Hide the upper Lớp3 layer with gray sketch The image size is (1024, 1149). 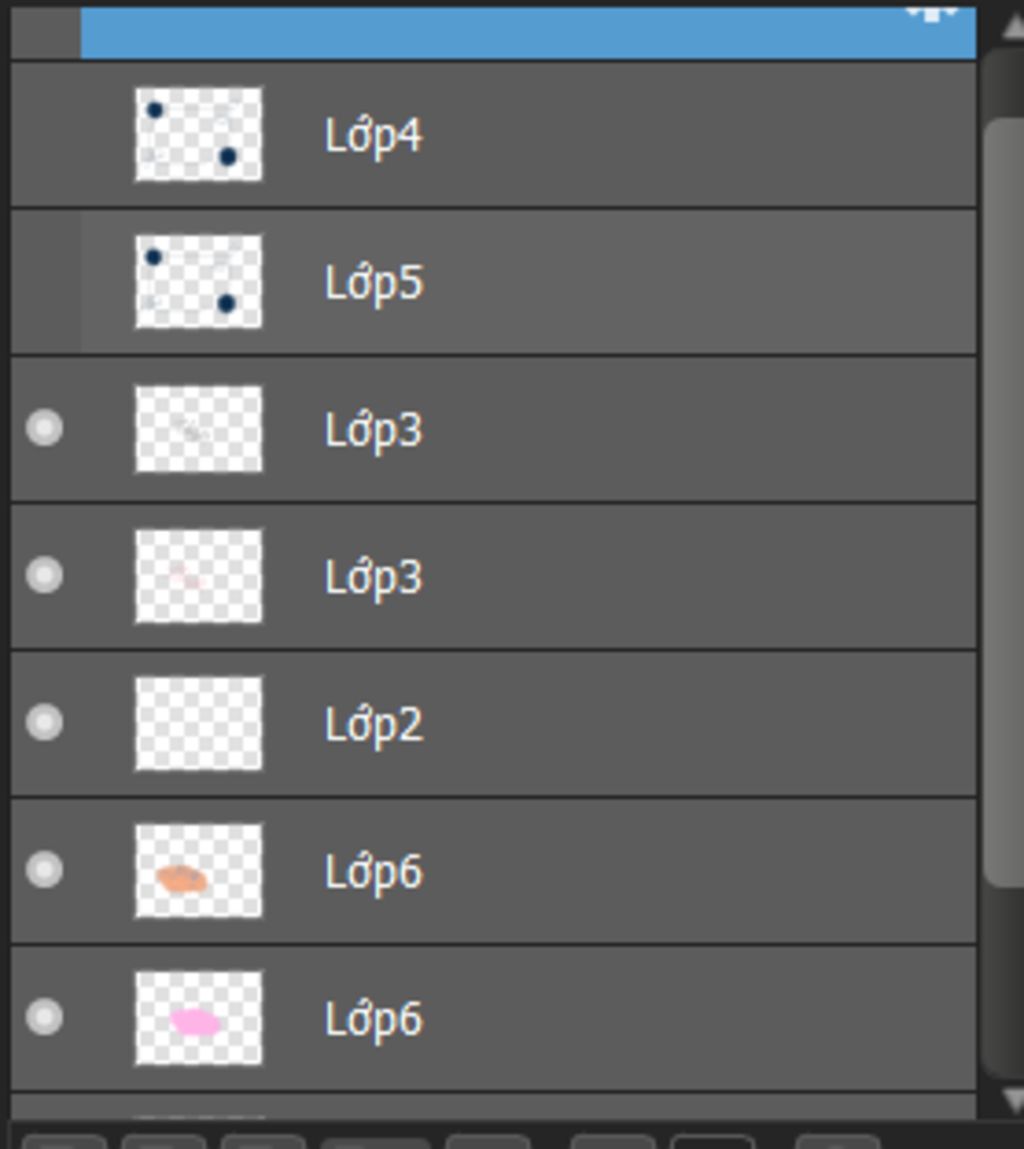[44, 429]
